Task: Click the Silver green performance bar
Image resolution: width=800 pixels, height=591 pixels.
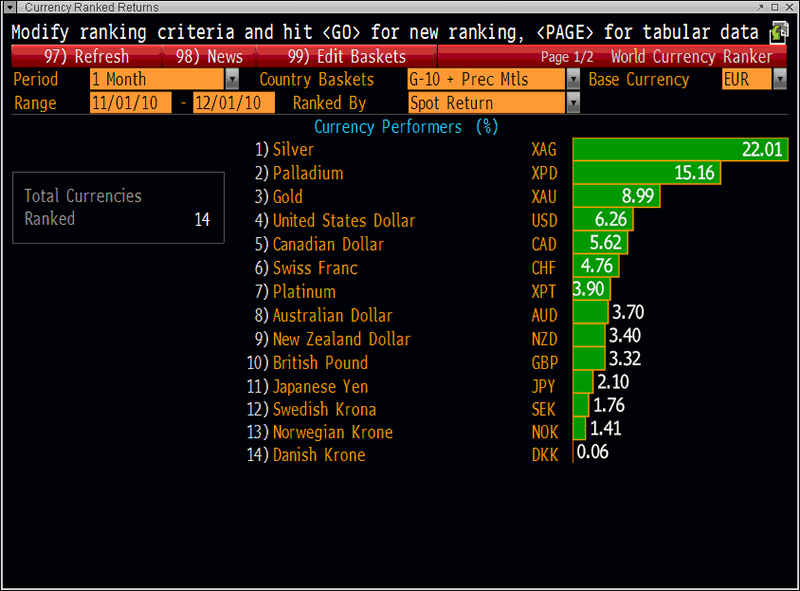Action: point(680,150)
